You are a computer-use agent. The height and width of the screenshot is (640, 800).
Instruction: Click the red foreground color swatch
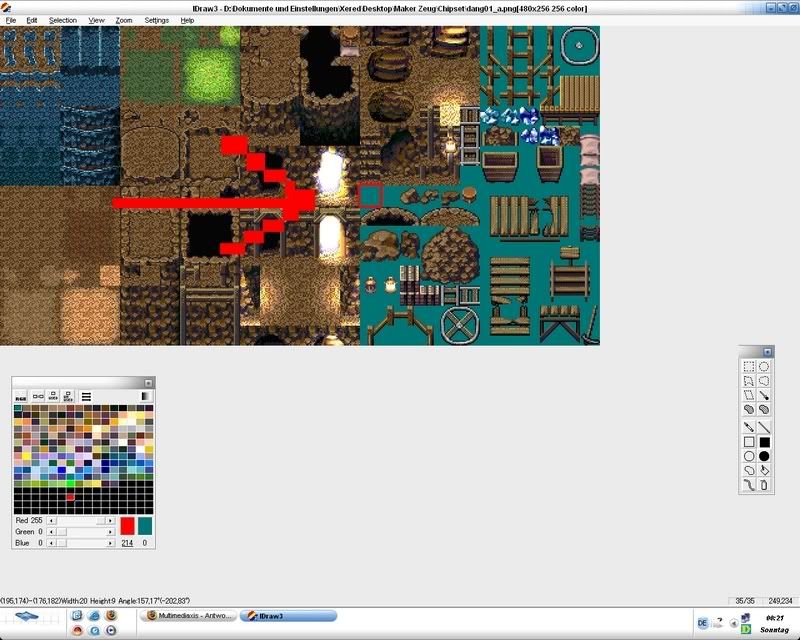[127, 525]
